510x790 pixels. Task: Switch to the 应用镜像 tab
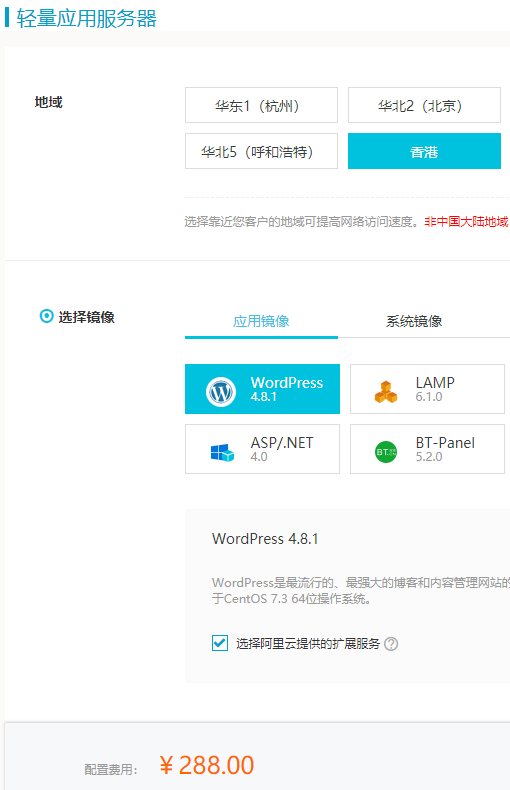261,321
